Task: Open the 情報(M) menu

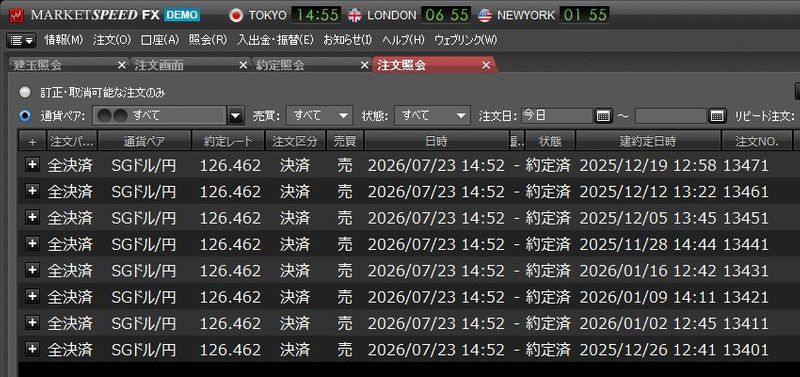Action: tap(64, 40)
